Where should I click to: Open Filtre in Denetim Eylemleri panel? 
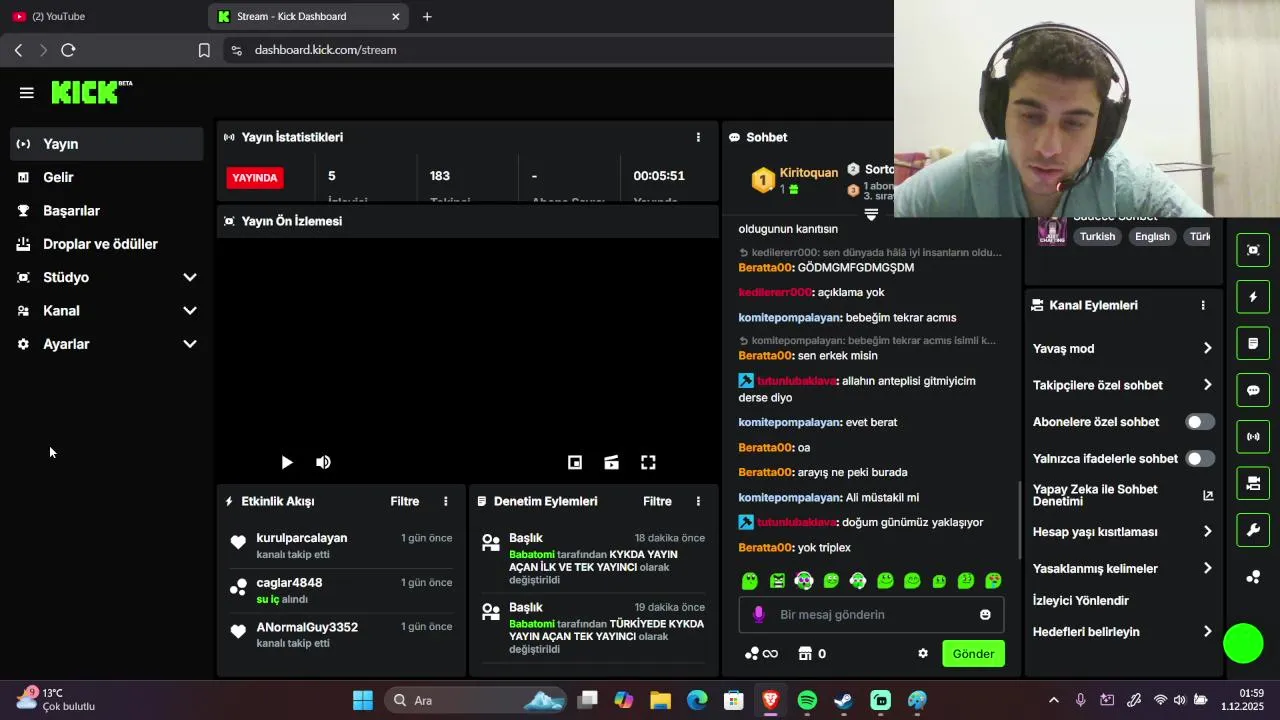[657, 501]
